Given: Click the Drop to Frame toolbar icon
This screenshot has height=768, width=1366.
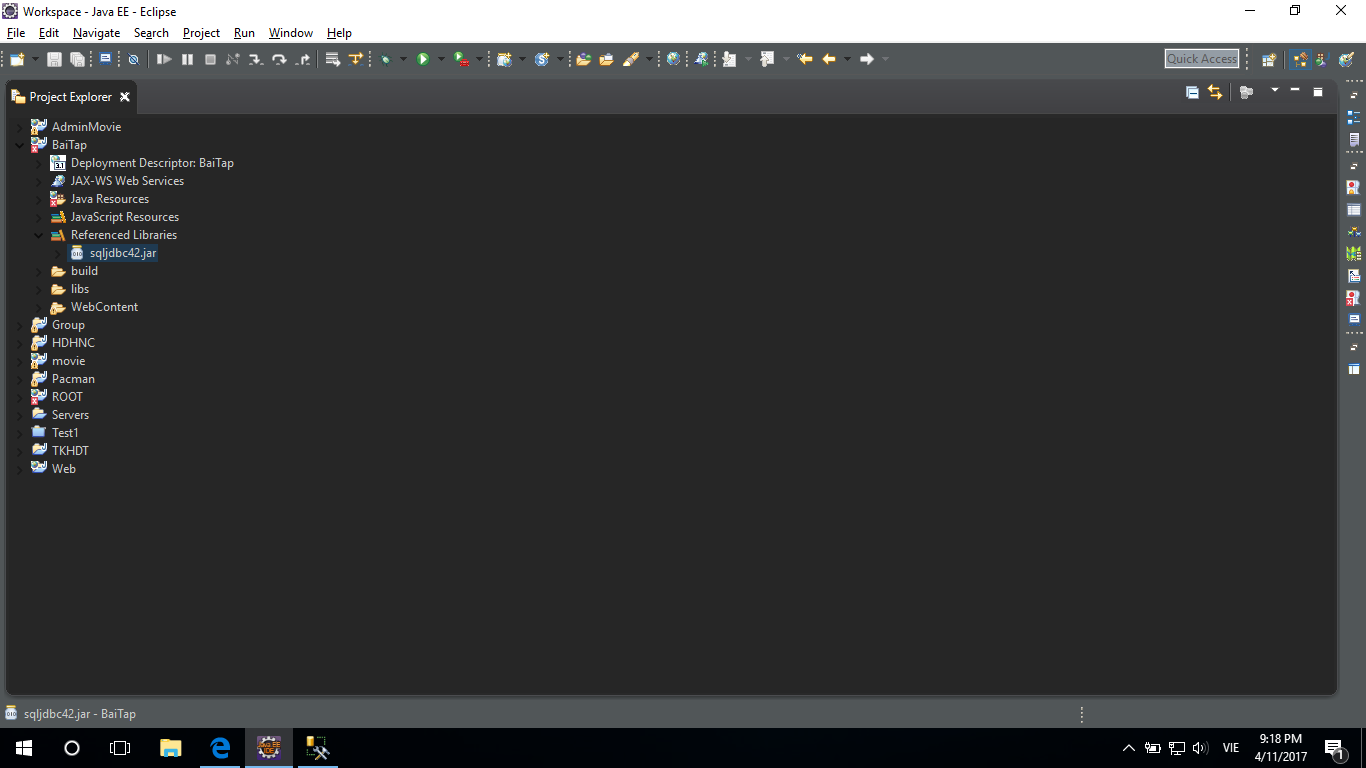Looking at the screenshot, I should pos(333,59).
